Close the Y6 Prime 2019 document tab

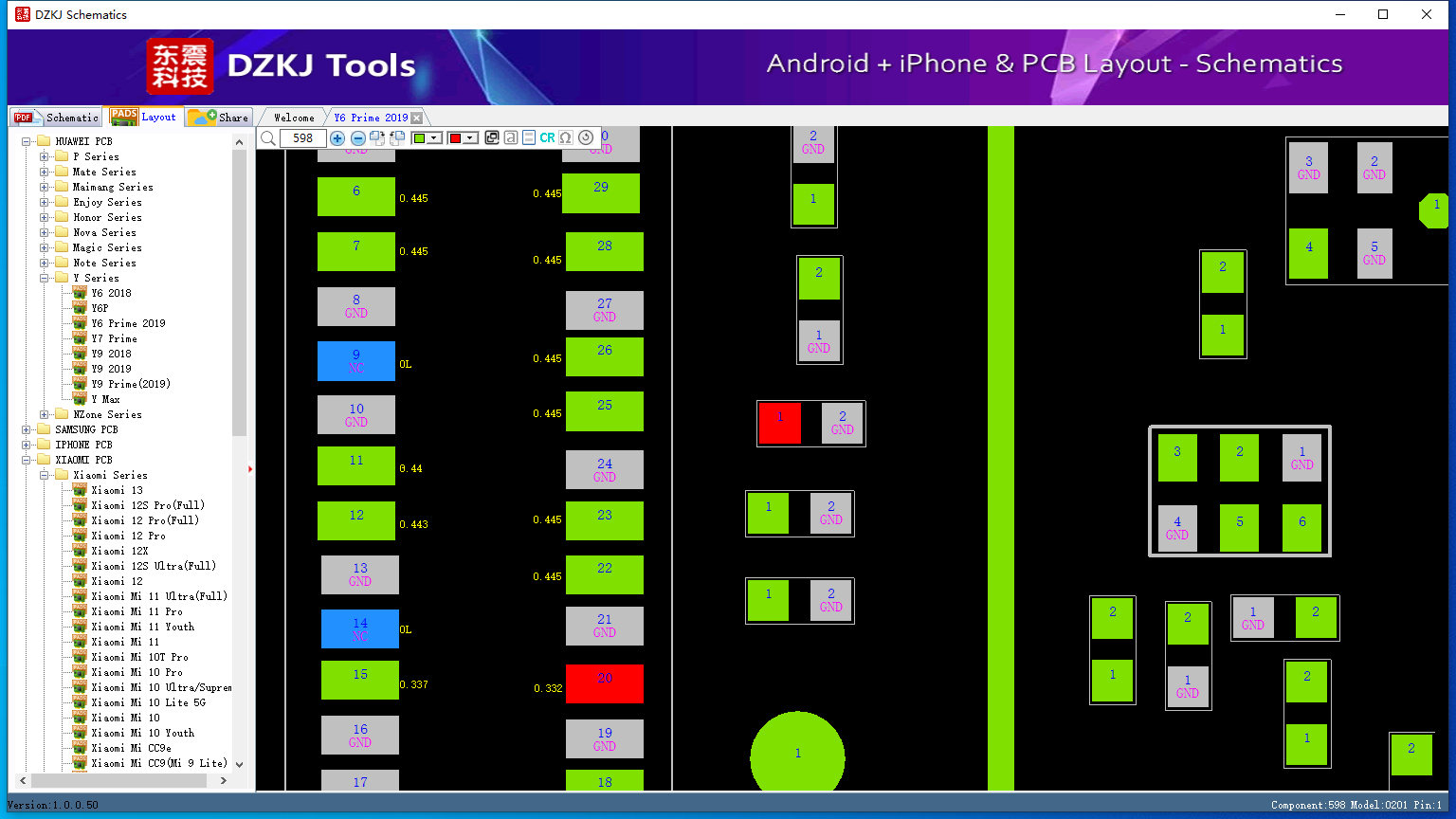[416, 118]
